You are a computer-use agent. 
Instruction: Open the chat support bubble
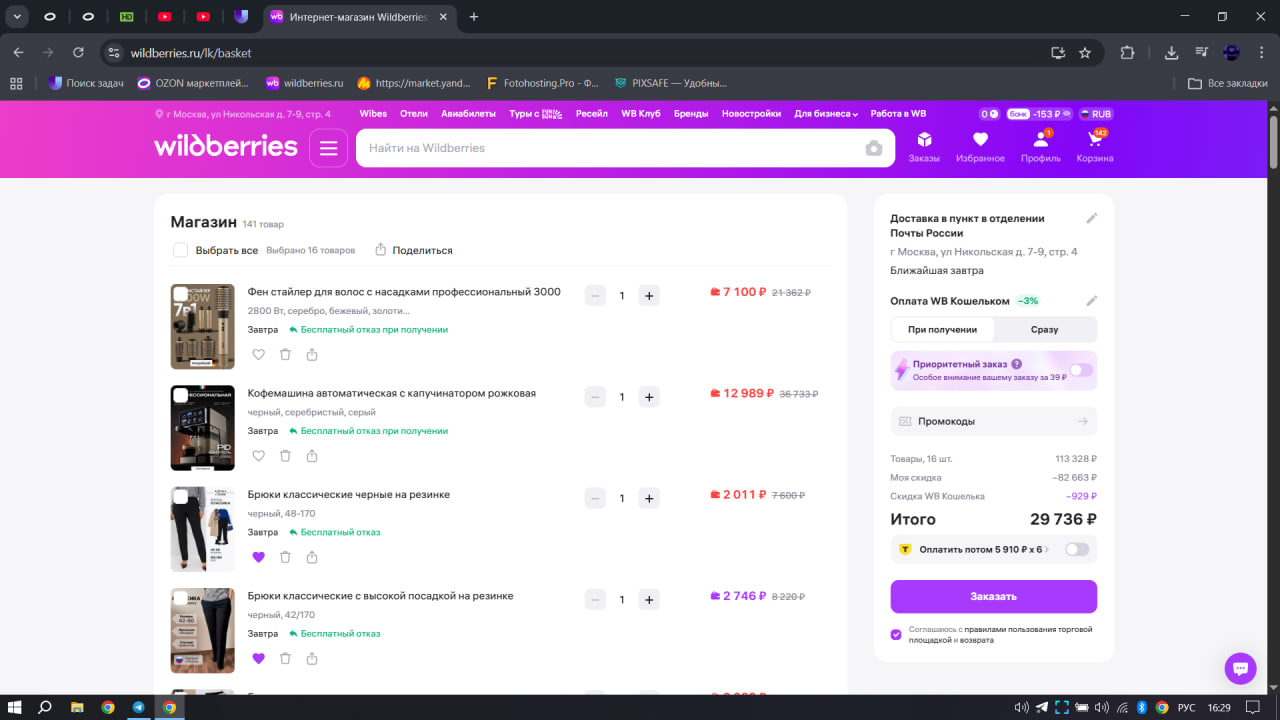point(1240,669)
